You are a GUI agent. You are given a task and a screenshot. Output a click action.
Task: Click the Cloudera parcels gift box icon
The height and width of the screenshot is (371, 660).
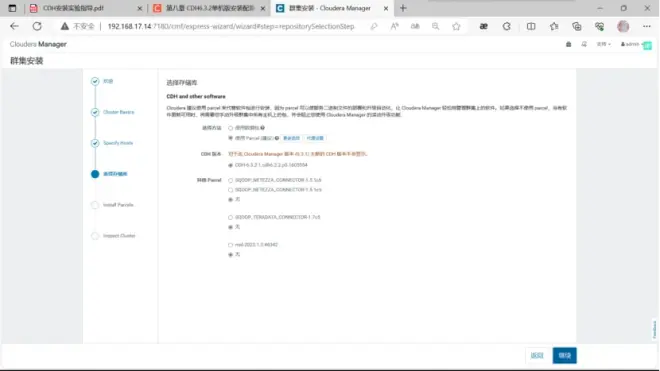point(568,44)
